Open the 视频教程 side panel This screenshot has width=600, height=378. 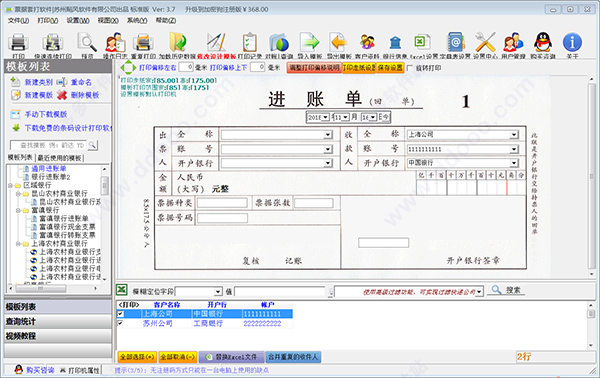click(57, 336)
